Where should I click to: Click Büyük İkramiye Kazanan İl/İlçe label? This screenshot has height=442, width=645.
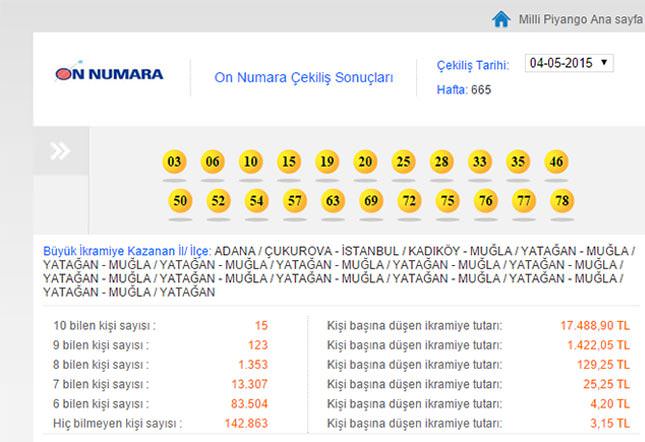[127, 251]
